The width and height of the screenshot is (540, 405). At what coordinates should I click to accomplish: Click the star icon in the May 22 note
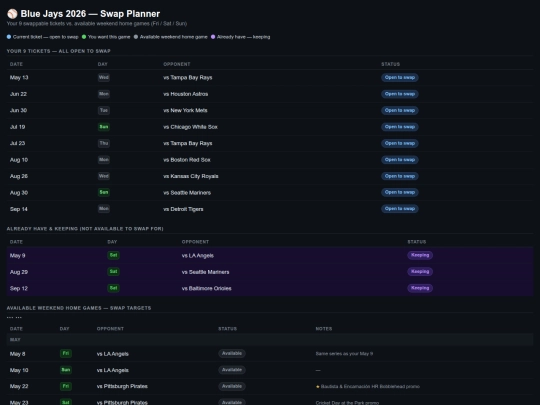click(318, 387)
